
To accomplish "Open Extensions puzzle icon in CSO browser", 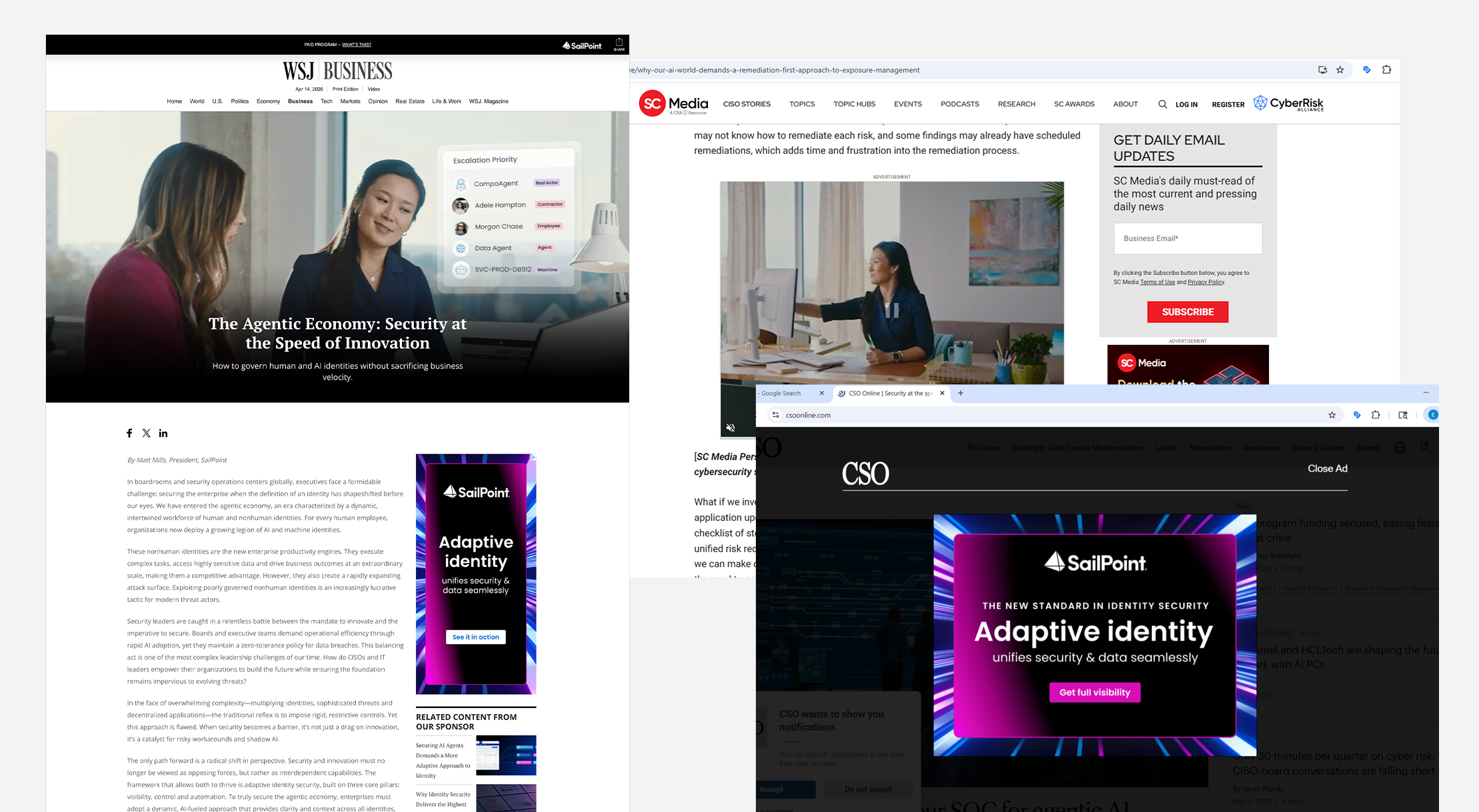I will pyautogui.click(x=1376, y=415).
